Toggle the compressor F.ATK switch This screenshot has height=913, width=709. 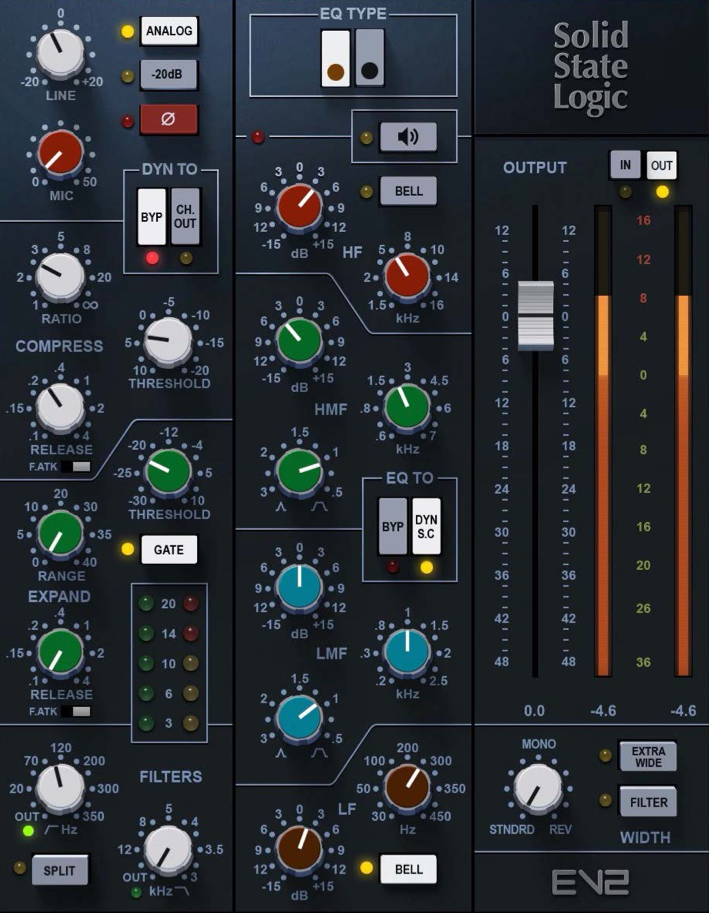76,466
